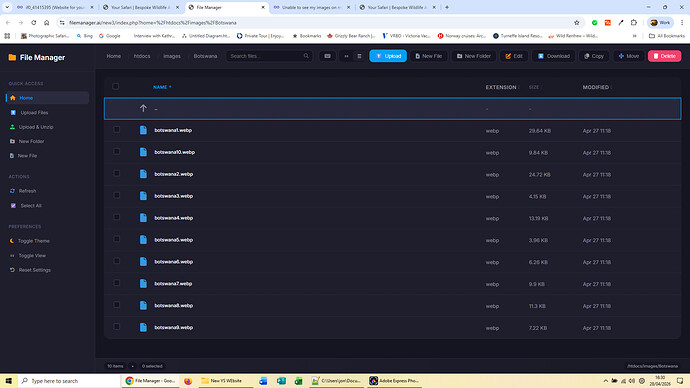Screen dimensions: 690x388
Task: Tick checkbox for botswana5.webp
Action: [x=117, y=239]
